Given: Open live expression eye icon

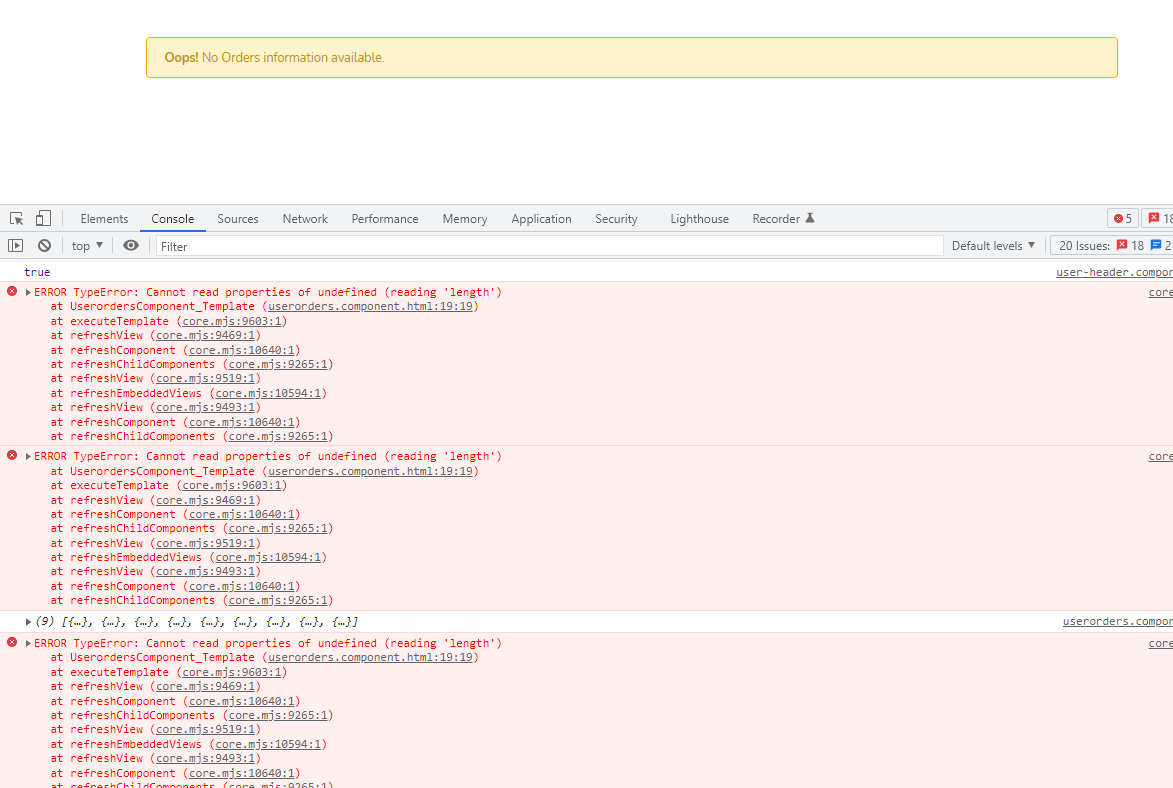Looking at the screenshot, I should tap(131, 245).
